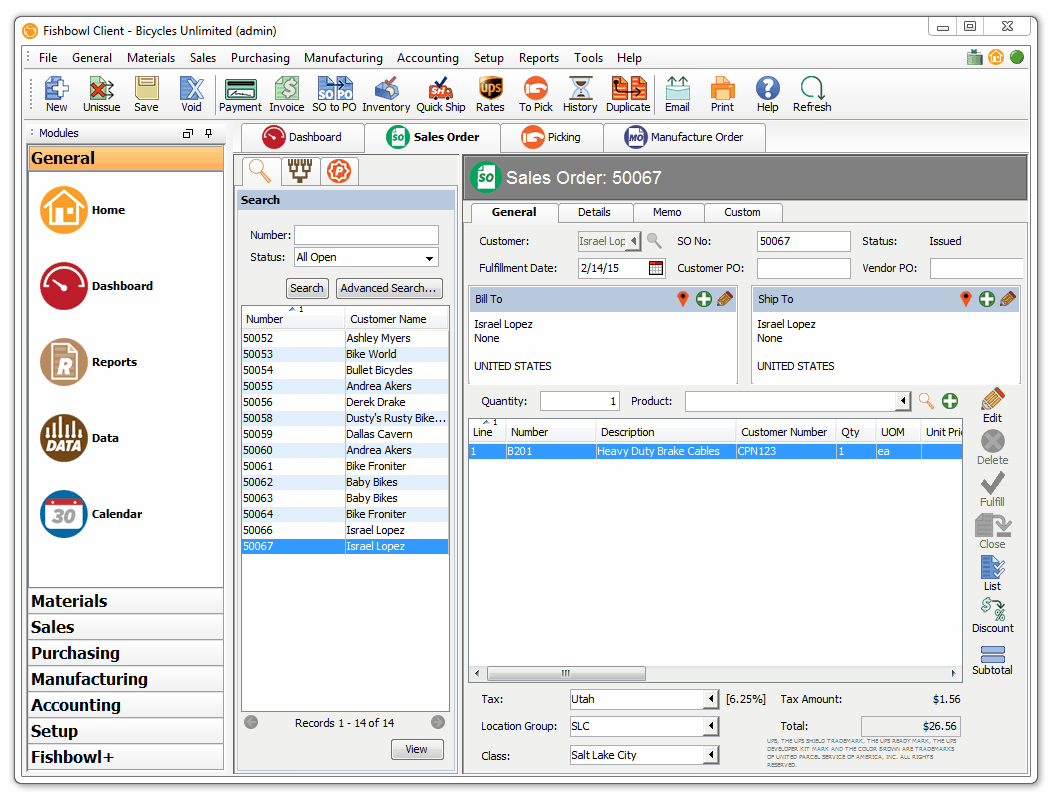This screenshot has height=800, width=1050.
Task: Open the File menu
Action: point(48,58)
